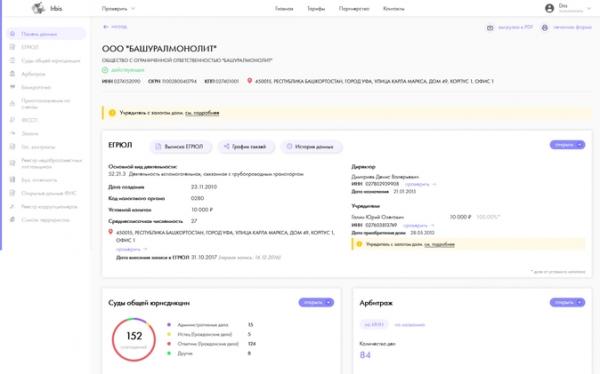Click the Суды общей юрисдикции sidebar icon

(12, 60)
